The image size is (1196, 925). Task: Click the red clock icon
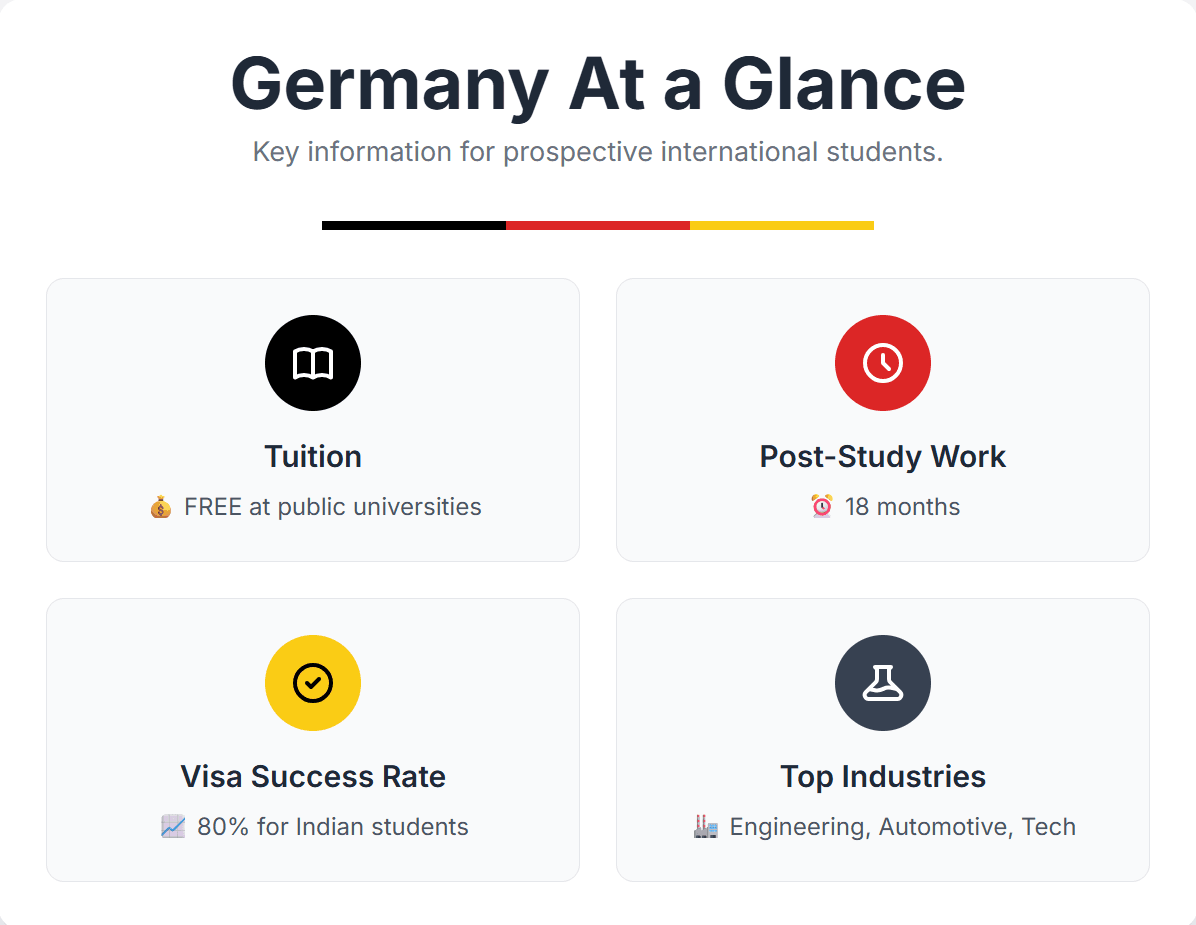(x=883, y=363)
